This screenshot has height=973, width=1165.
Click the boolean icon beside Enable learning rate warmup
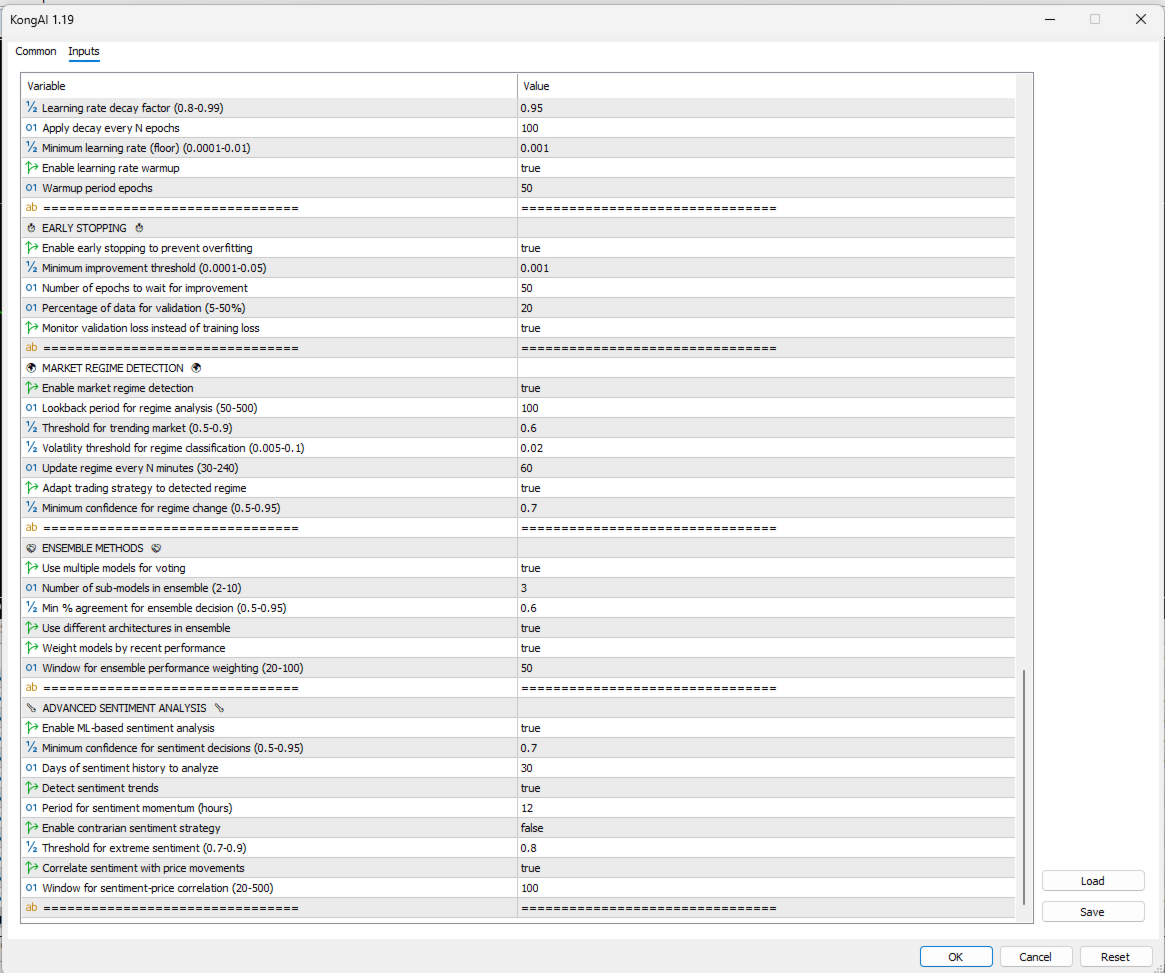[x=31, y=168]
